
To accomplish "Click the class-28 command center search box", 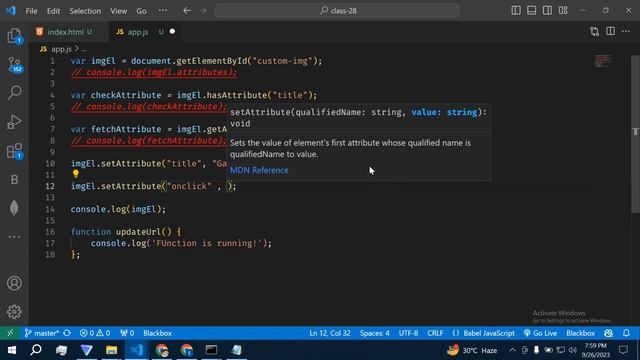I will click(x=337, y=11).
